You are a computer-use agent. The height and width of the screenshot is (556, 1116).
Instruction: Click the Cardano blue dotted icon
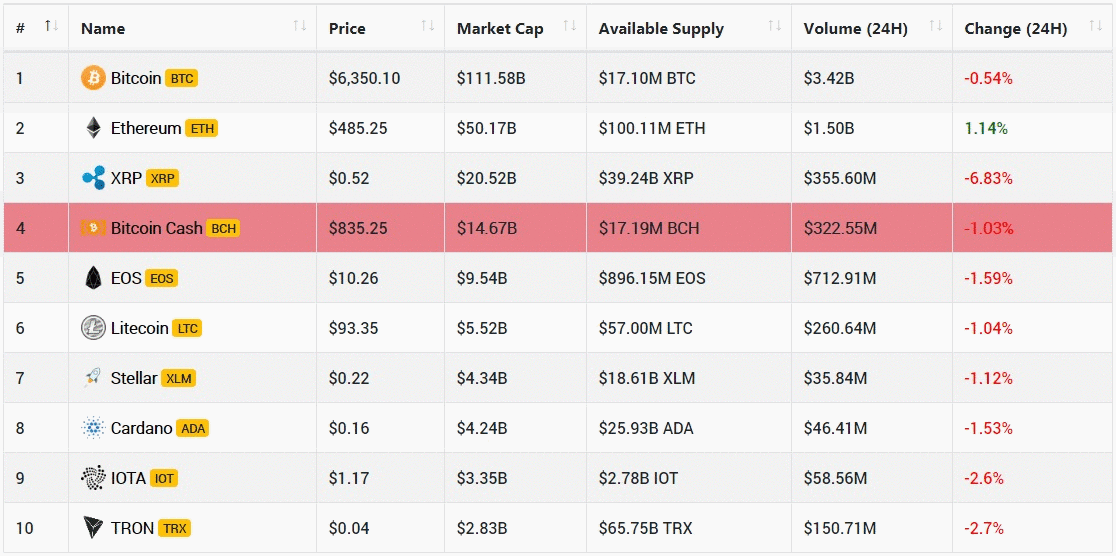[93, 428]
